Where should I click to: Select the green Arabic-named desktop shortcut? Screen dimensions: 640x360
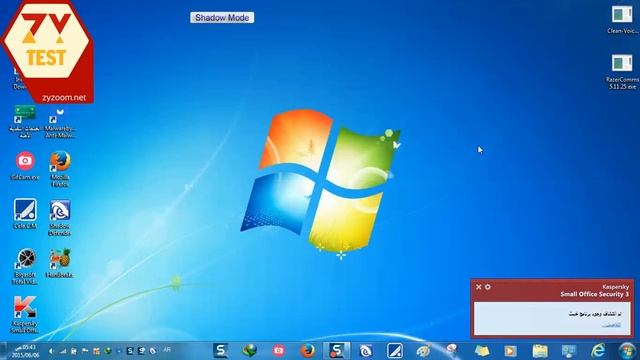coord(25,122)
